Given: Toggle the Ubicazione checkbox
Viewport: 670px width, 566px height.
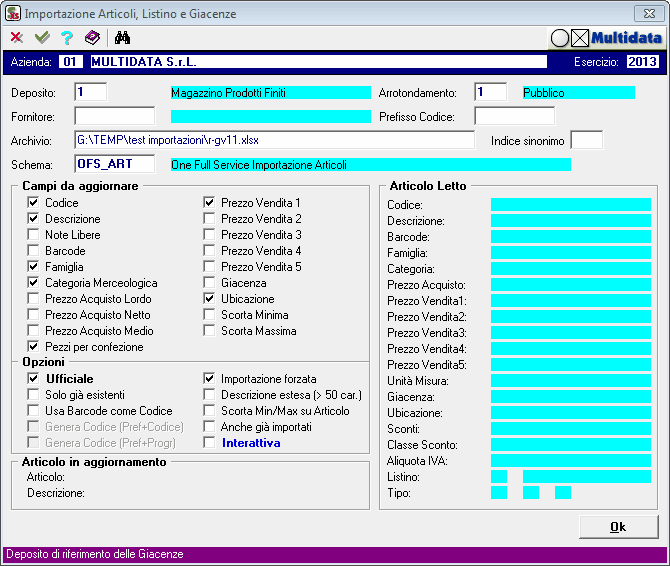Looking at the screenshot, I should pos(209,299).
